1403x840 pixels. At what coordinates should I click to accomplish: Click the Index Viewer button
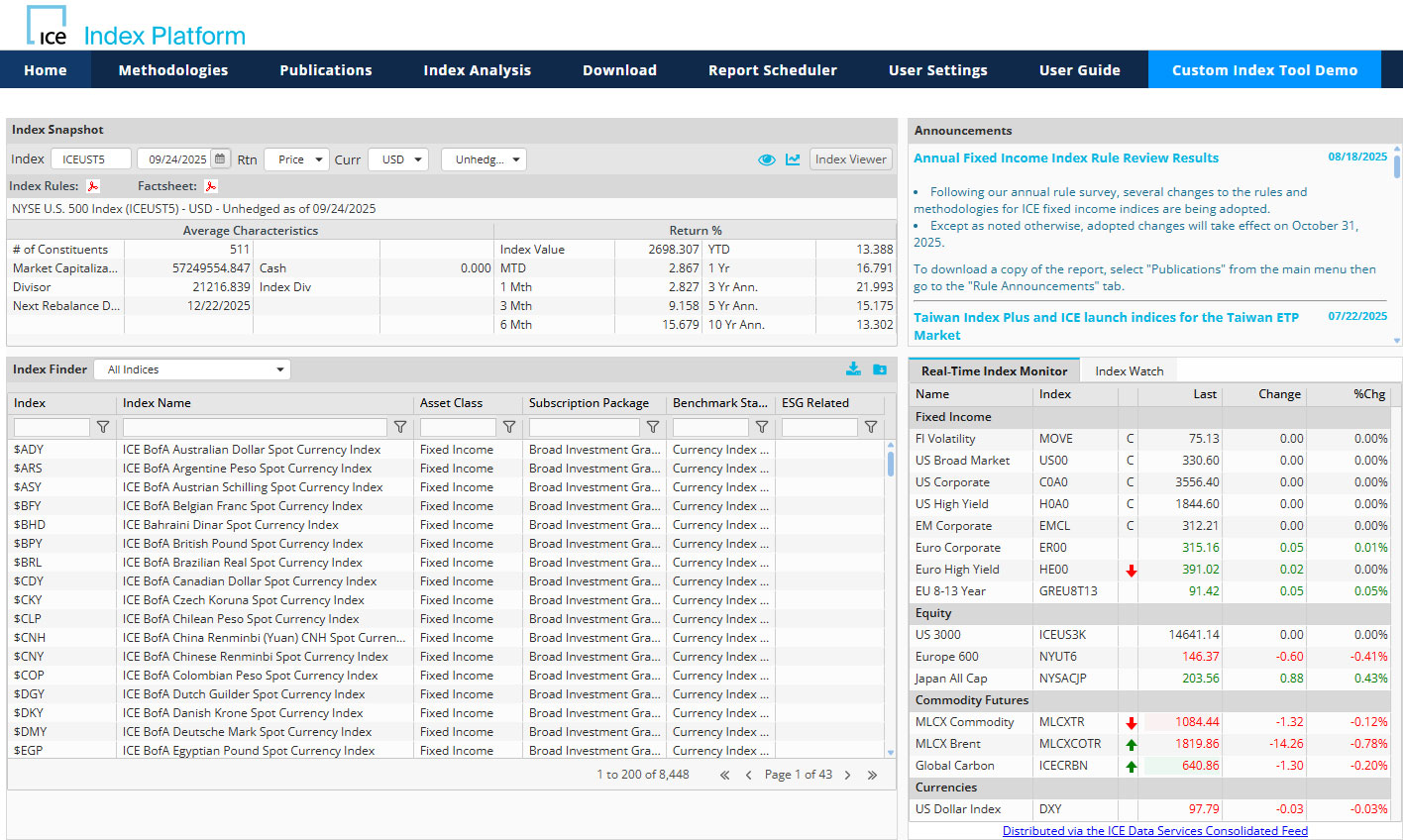pos(850,159)
